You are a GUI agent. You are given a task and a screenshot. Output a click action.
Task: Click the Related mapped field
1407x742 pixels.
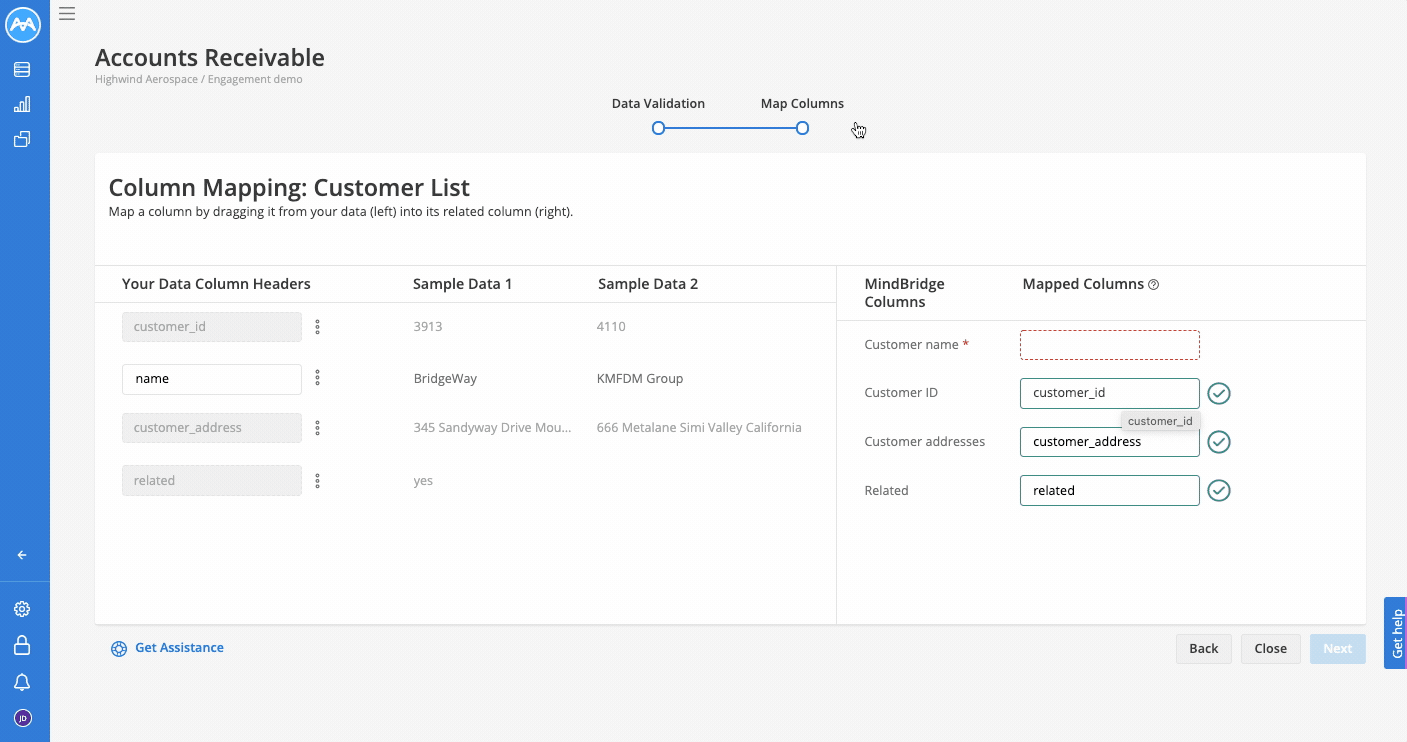(1110, 490)
